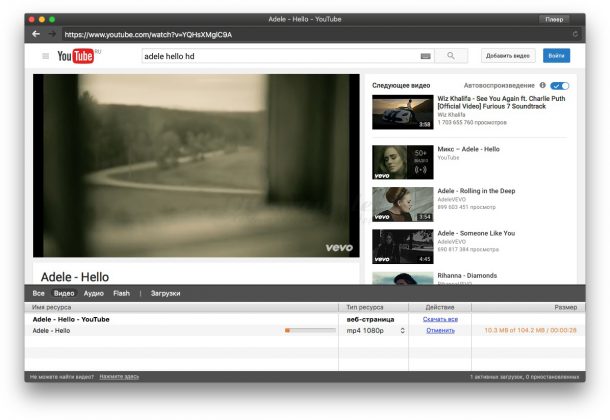Click the YouTube logo
Viewport: 610px width, 420px height.
pyautogui.click(x=80, y=56)
